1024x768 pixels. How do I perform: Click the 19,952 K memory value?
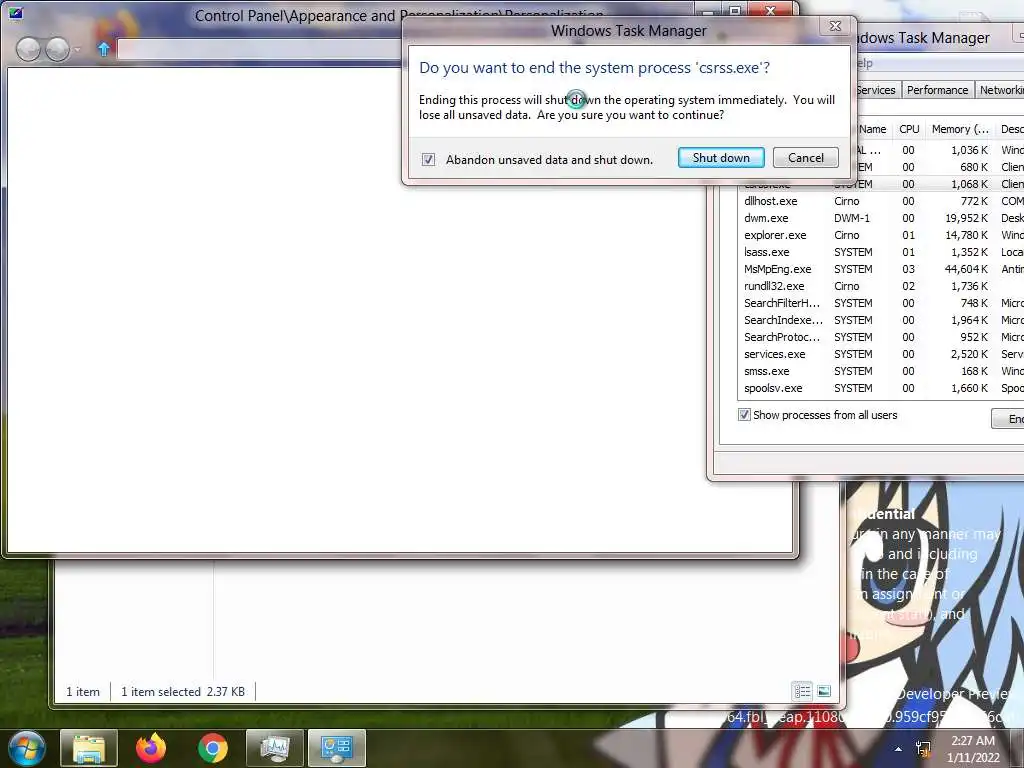(x=966, y=218)
